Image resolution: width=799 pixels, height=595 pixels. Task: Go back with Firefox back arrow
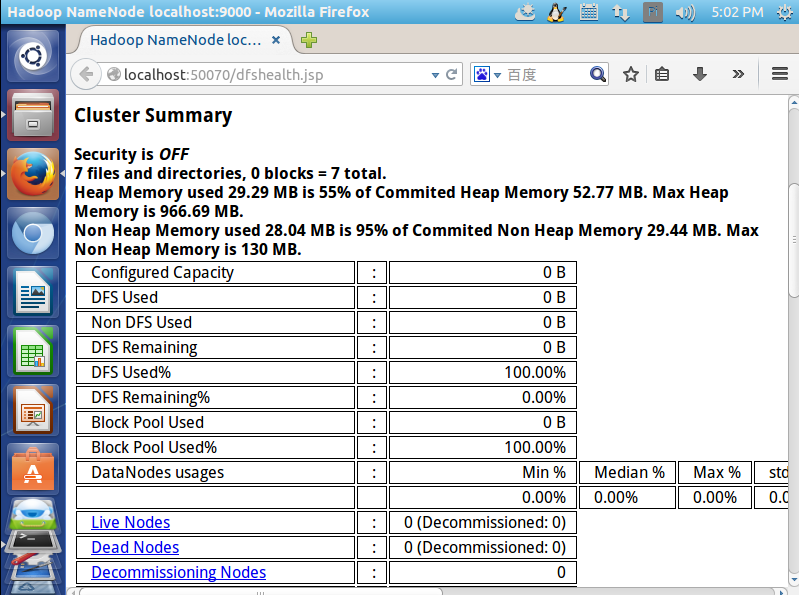click(x=86, y=75)
